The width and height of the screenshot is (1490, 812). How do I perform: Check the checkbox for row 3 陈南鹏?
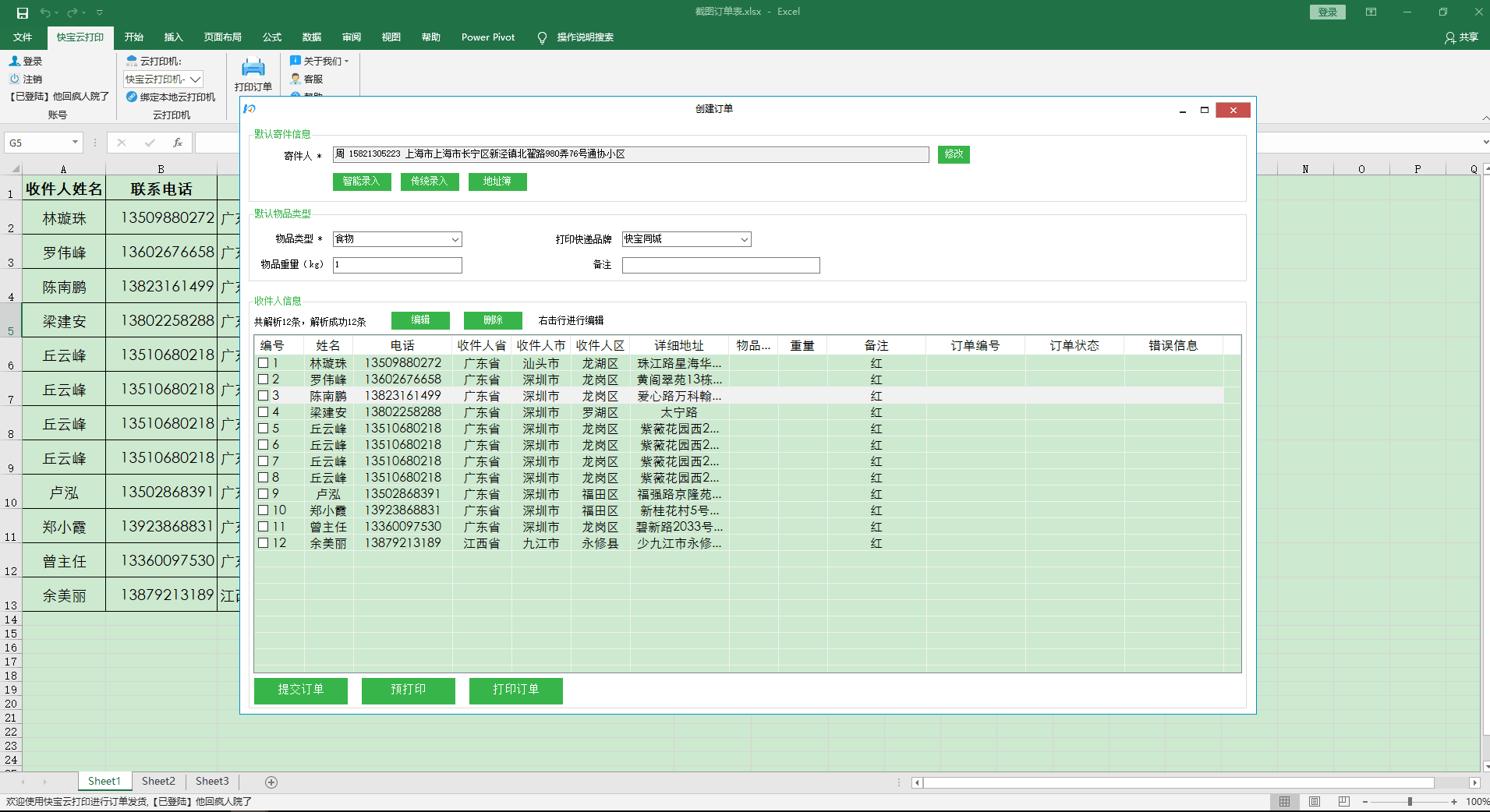pos(264,396)
